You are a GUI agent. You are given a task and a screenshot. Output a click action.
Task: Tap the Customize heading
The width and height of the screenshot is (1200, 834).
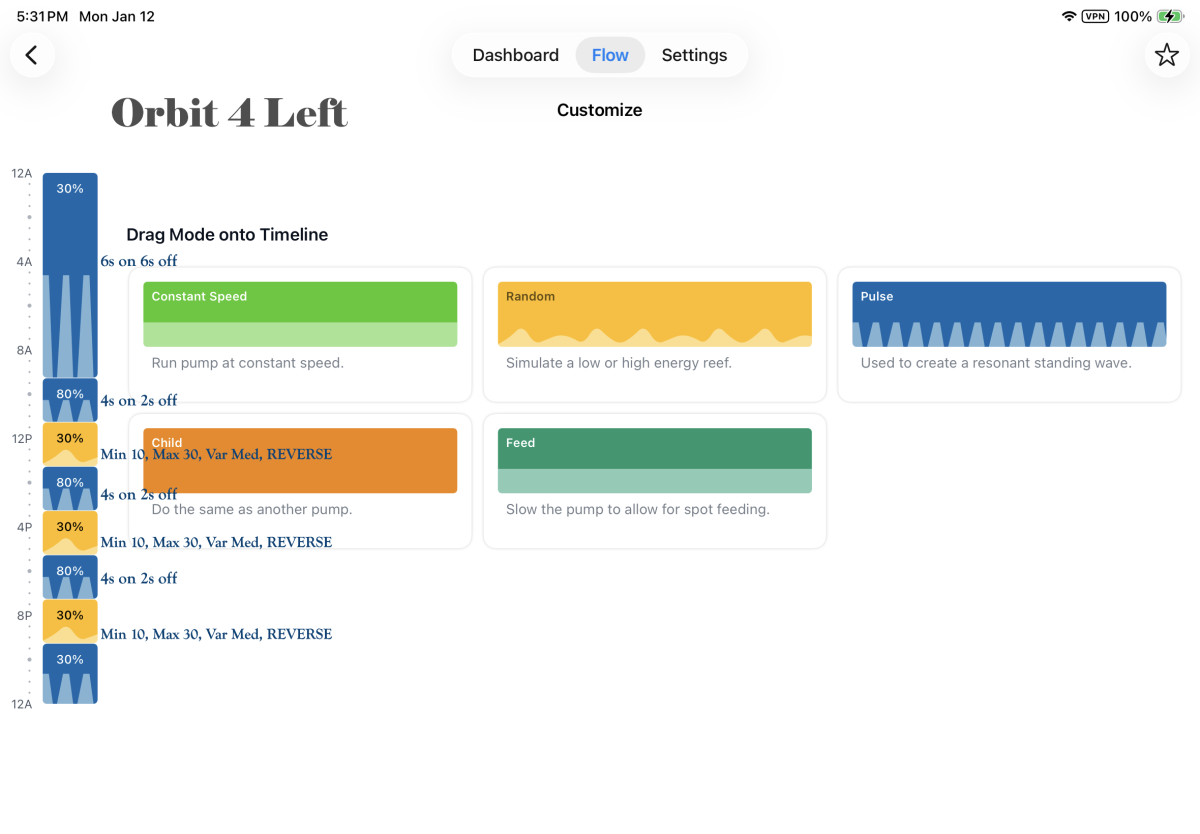pyautogui.click(x=600, y=110)
